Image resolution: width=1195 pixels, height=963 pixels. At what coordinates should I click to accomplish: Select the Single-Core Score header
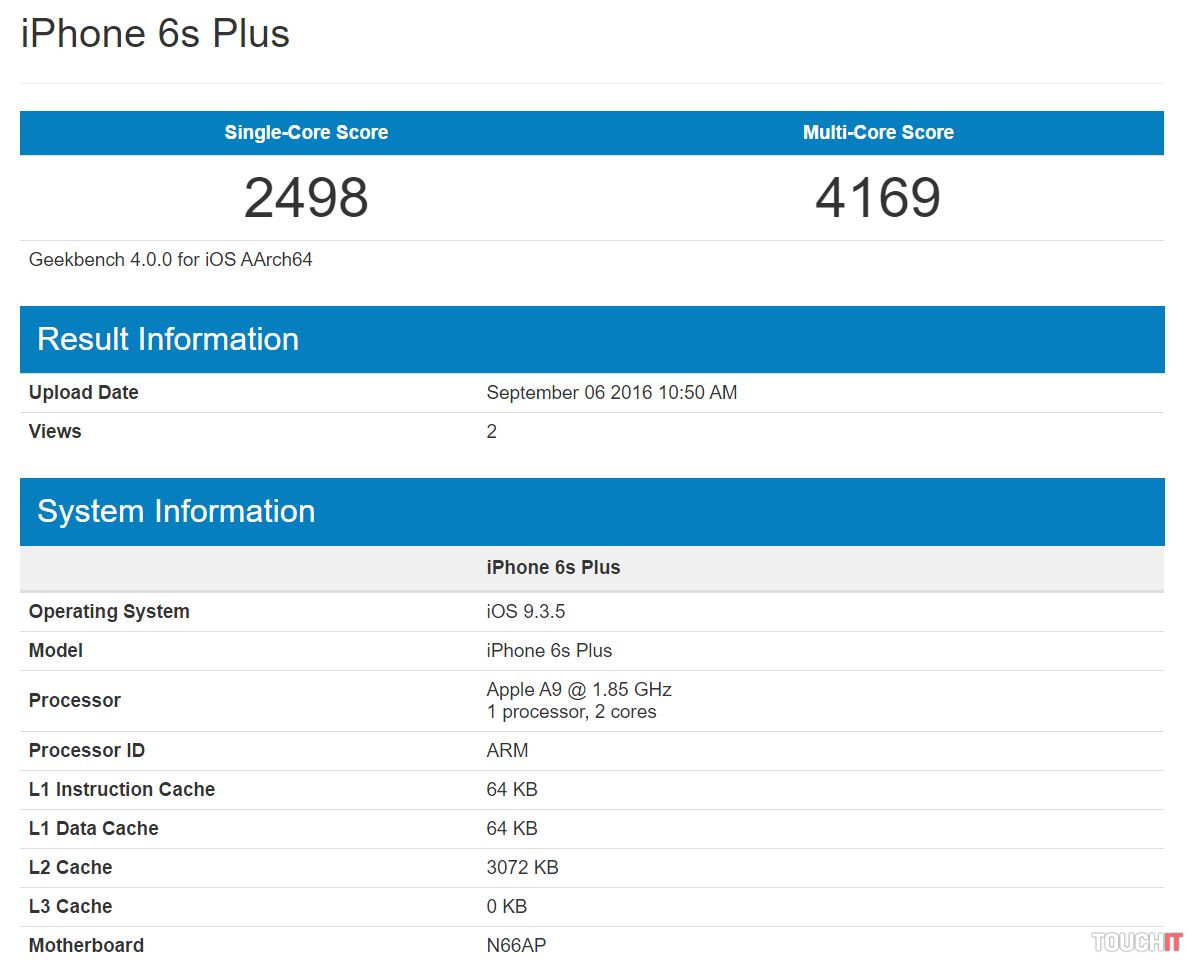pos(306,133)
